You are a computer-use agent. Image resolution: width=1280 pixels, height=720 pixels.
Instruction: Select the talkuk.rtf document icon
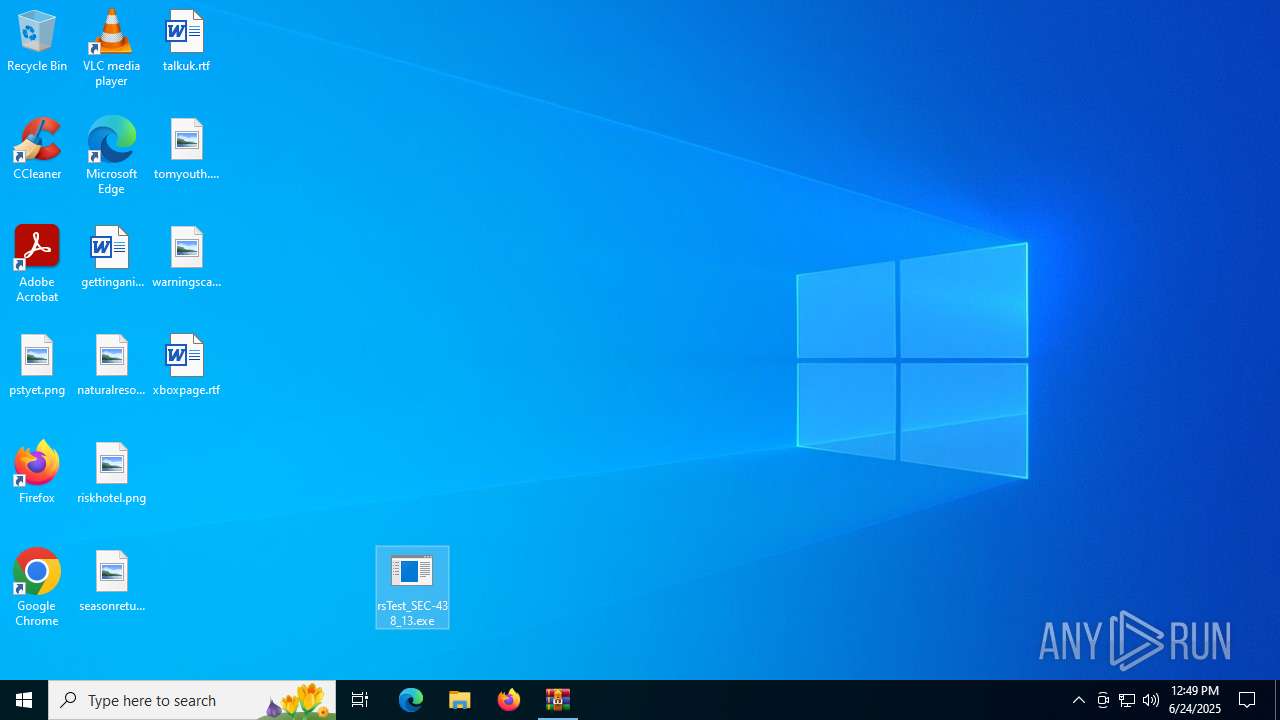point(186,41)
